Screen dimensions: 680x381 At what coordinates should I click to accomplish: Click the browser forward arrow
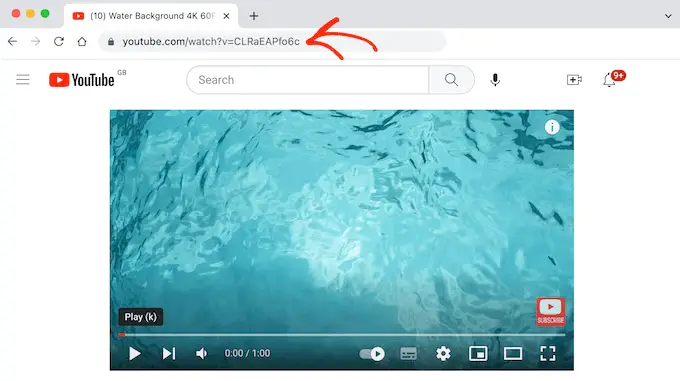click(36, 42)
